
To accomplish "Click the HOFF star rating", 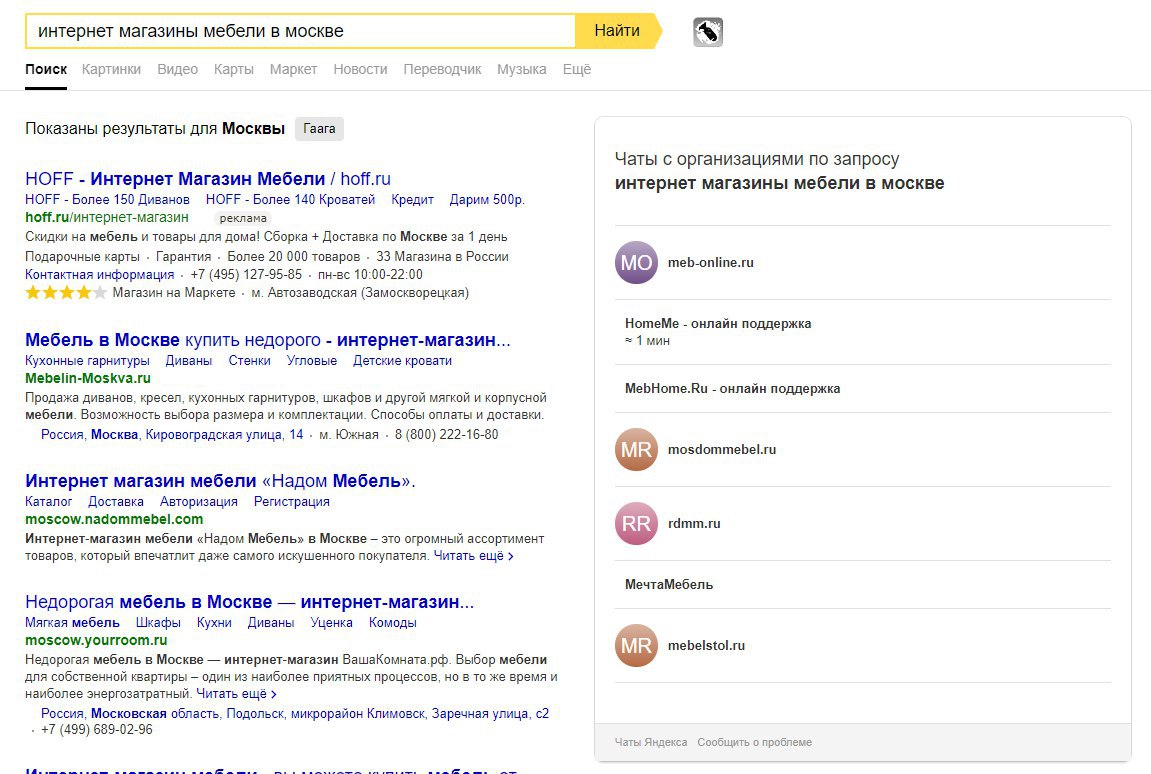I will (66, 293).
